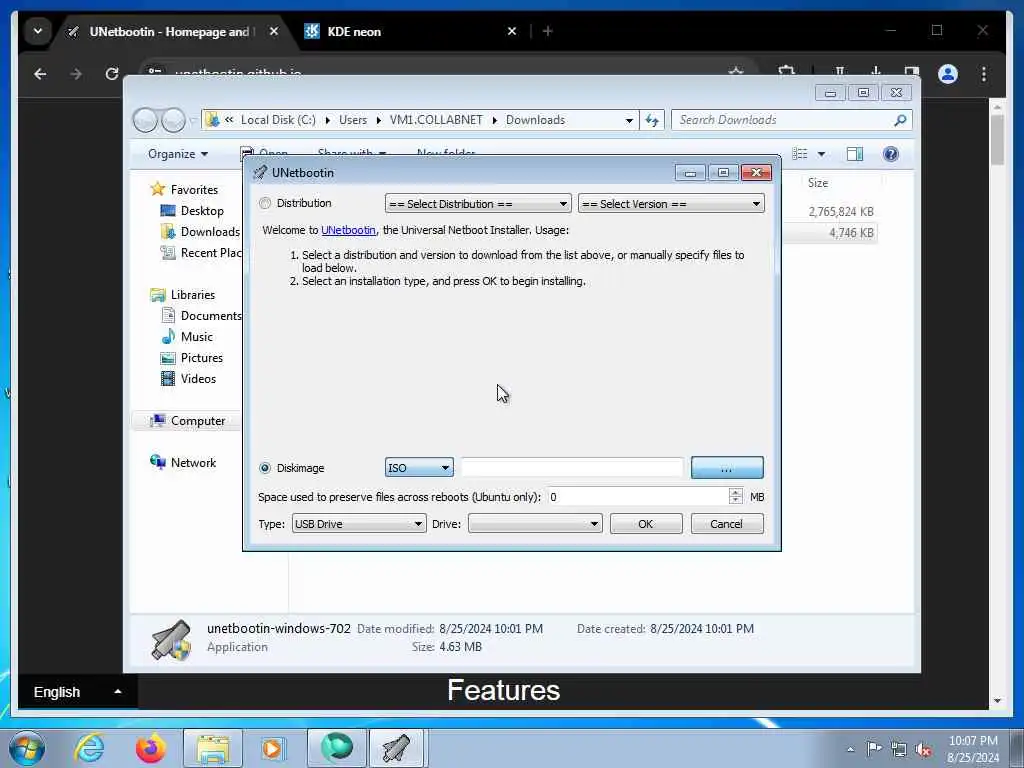Click Explorer's forward navigation button
Viewport: 1024px width, 768px height.
click(173, 120)
